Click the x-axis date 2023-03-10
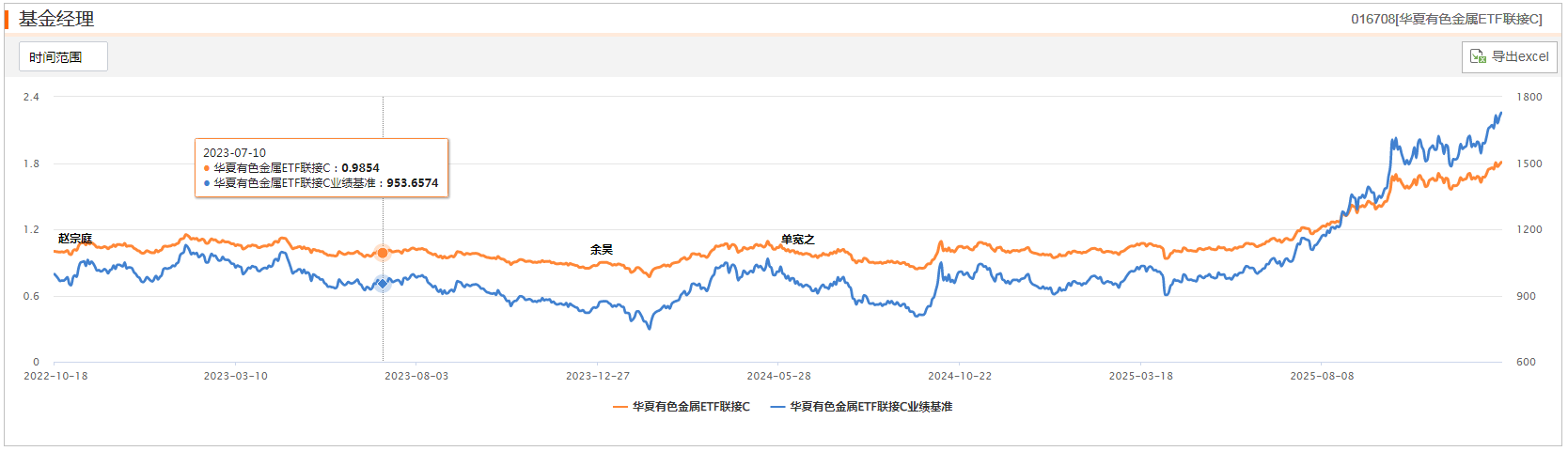Viewport: 1568px width, 451px height. click(236, 376)
